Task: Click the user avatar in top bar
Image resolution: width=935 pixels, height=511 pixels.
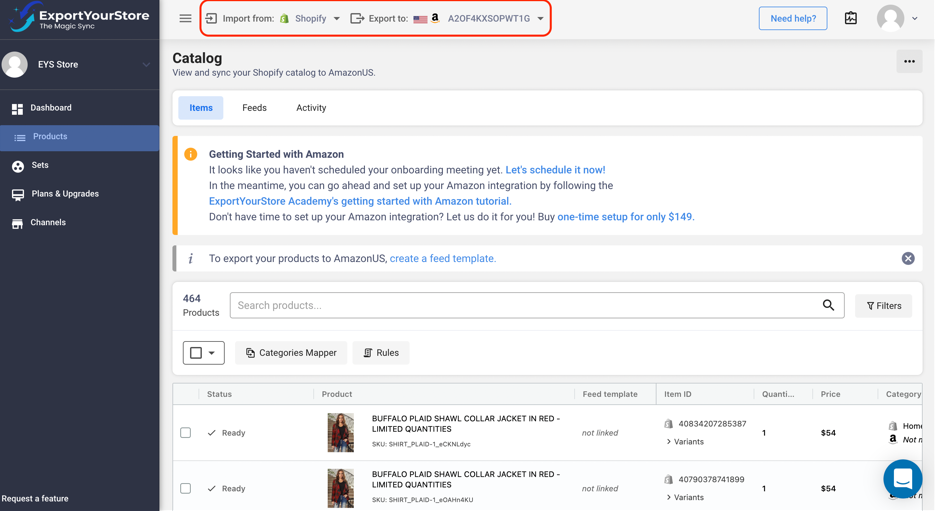Action: (890, 18)
